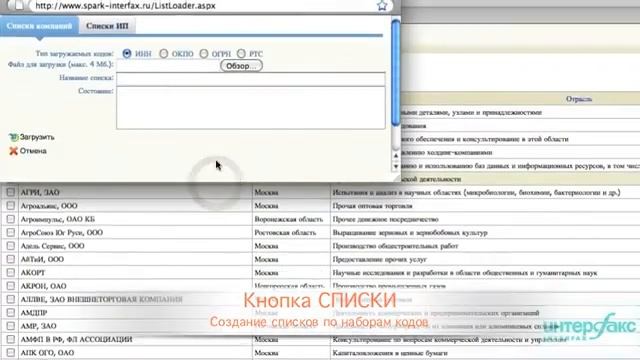Click the Загрузить link
Viewport: 640px width, 360px height.
(37, 137)
